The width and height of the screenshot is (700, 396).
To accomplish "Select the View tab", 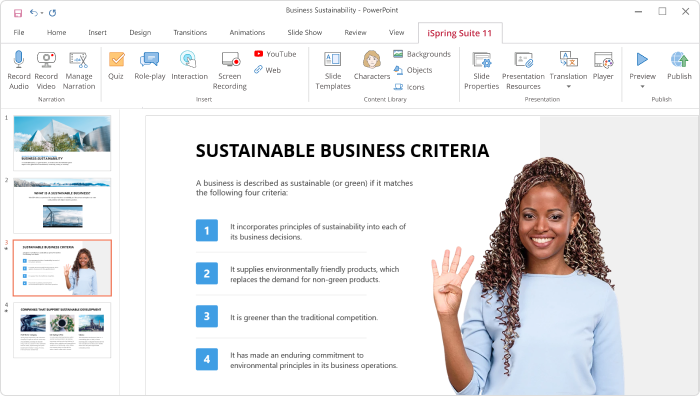I will point(396,33).
